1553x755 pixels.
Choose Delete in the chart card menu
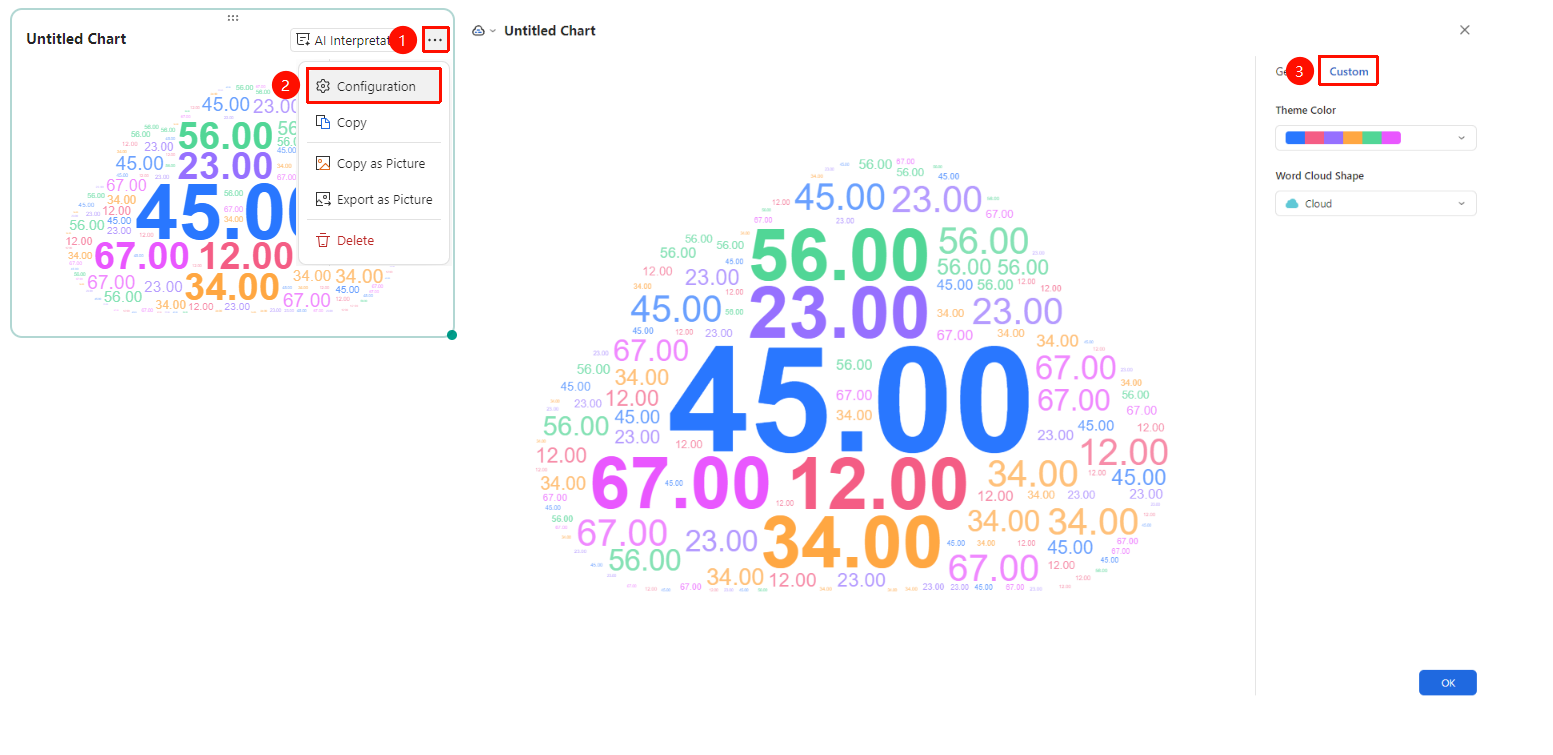374,240
